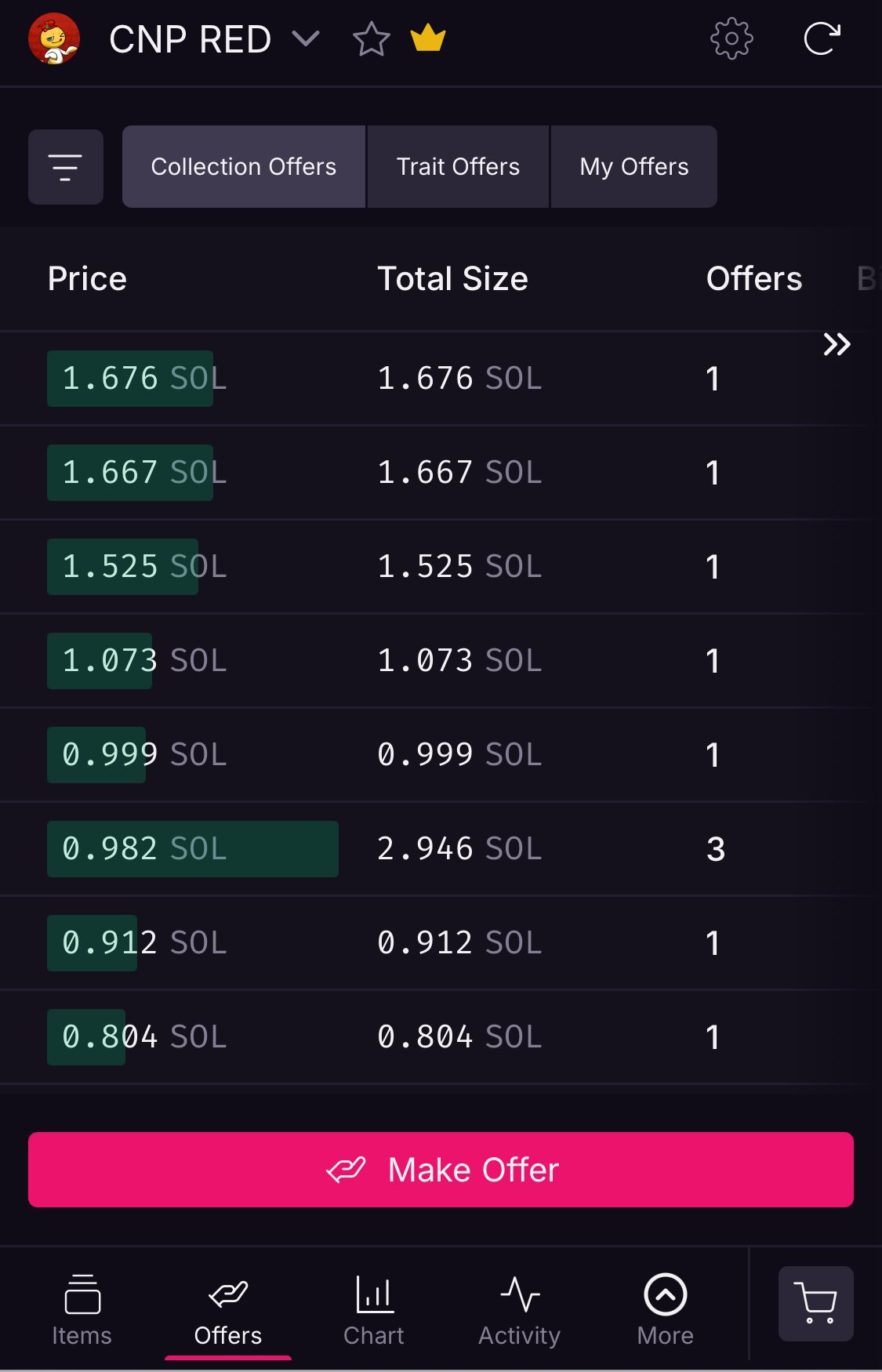Click the CNP RED collection avatar
Image resolution: width=882 pixels, height=1372 pixels.
tap(54, 38)
